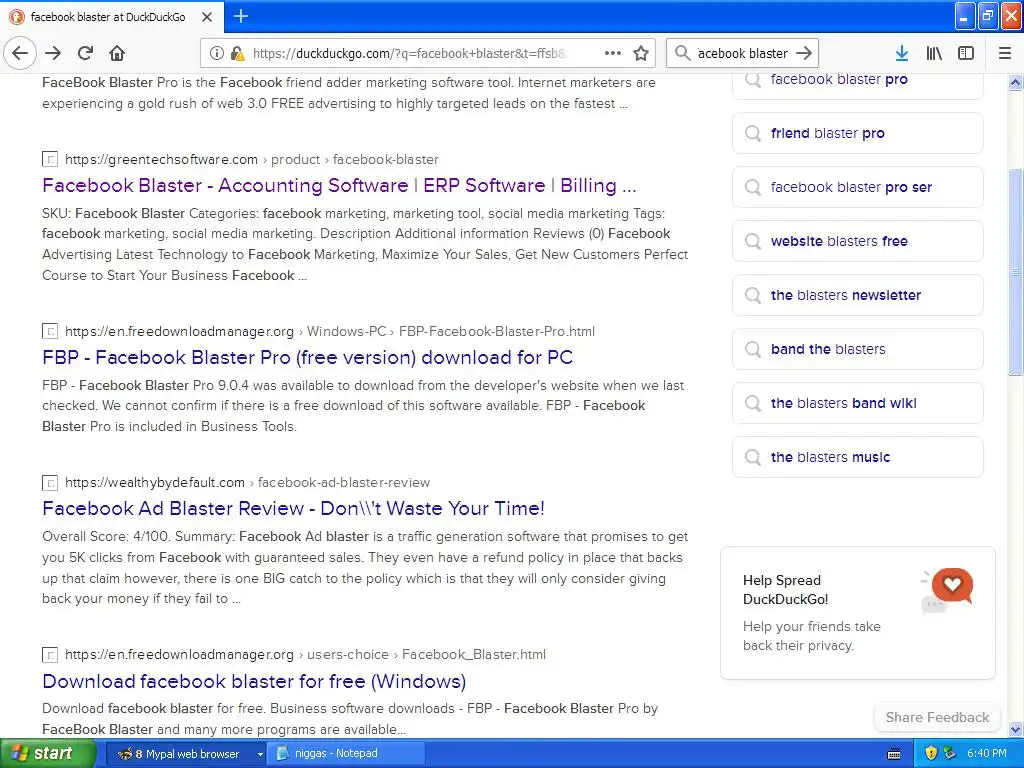Viewport: 1024px width, 768px height.
Task: Open the hamburger application menu
Action: pyautogui.click(x=1005, y=54)
